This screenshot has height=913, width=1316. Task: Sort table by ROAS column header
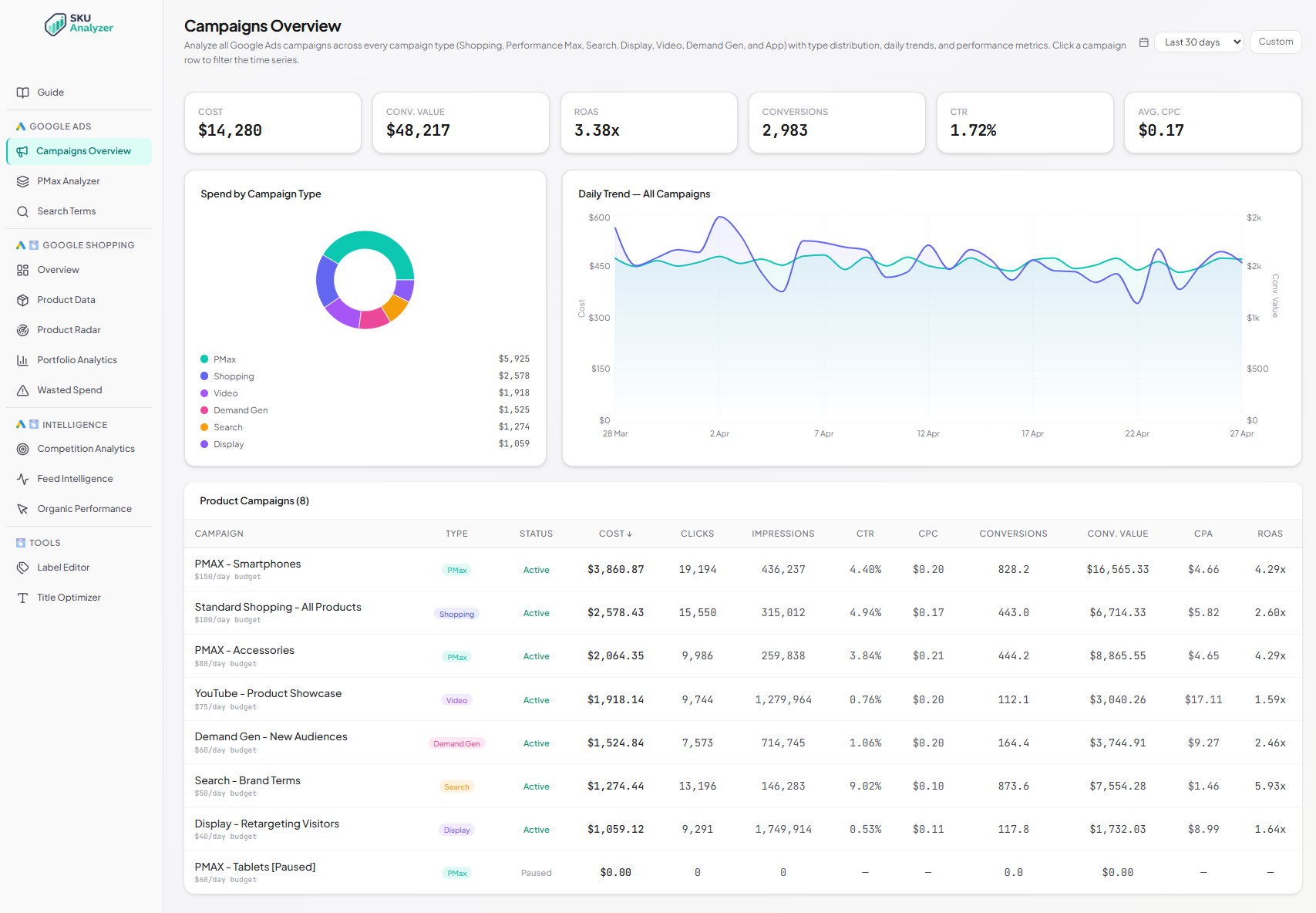1270,534
